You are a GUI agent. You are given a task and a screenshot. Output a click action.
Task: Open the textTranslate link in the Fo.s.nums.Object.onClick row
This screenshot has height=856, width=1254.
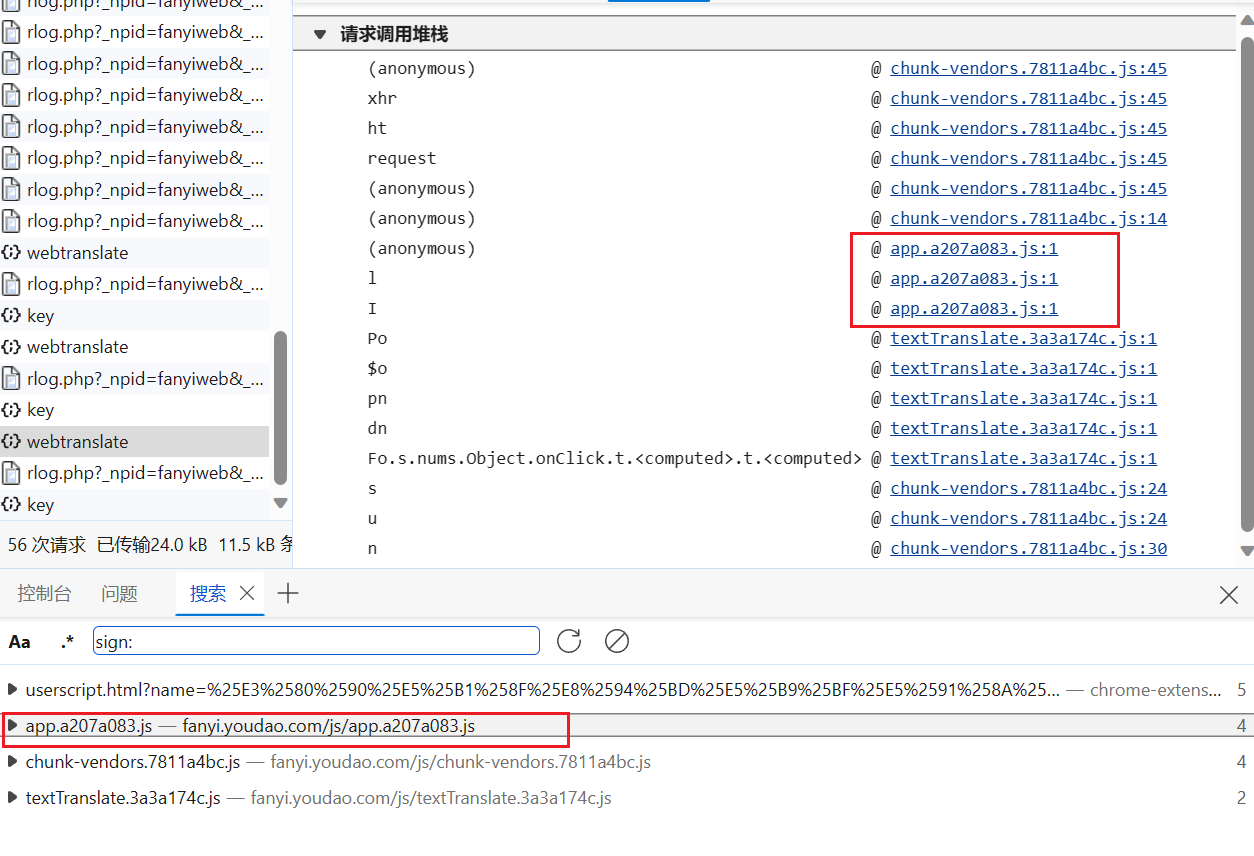[x=1023, y=458]
